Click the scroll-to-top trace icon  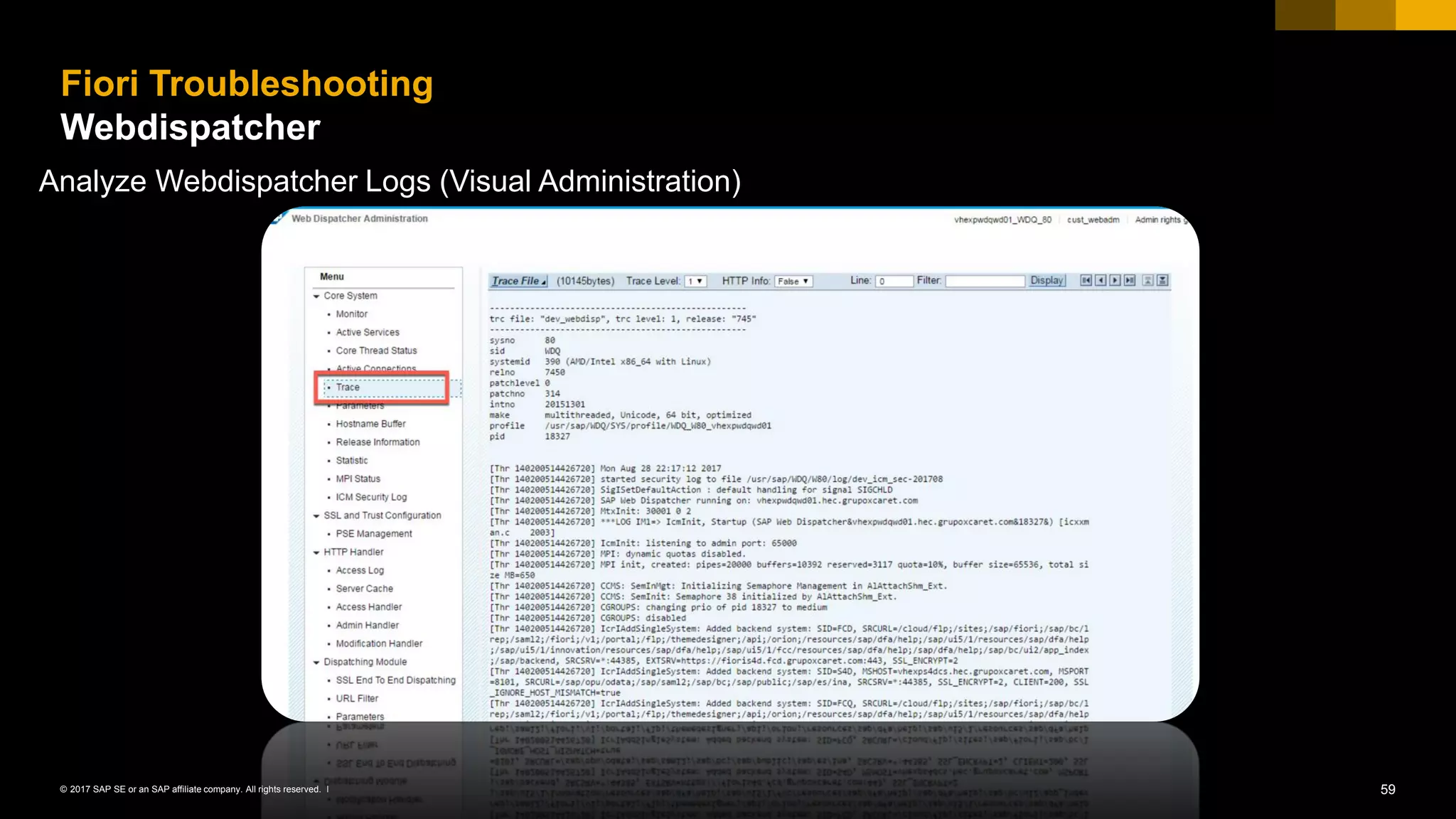tap(1147, 281)
